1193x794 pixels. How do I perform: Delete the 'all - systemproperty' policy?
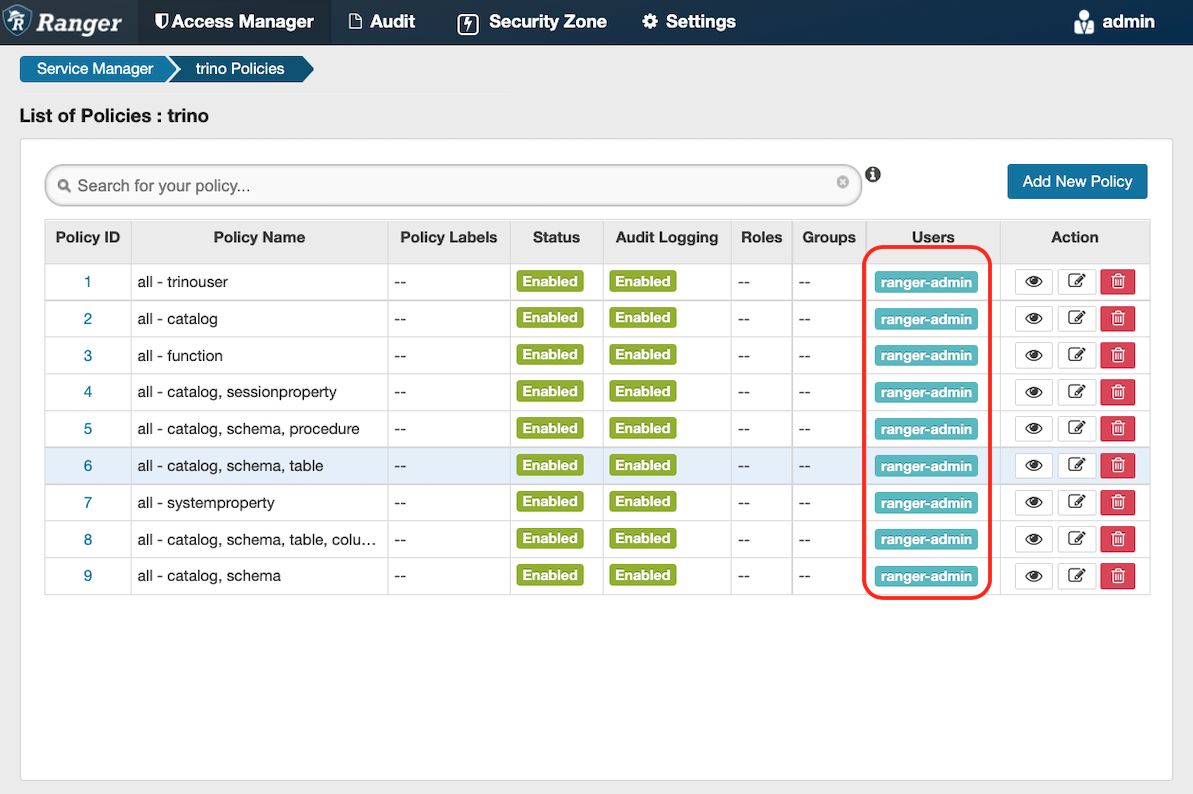tap(1117, 502)
